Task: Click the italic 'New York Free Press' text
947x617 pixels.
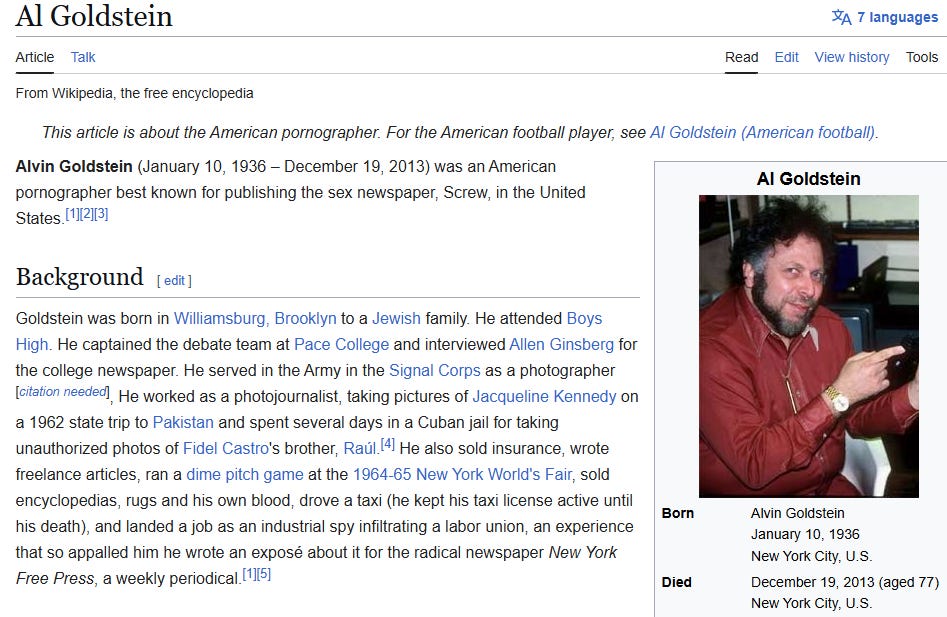Action: pos(316,565)
